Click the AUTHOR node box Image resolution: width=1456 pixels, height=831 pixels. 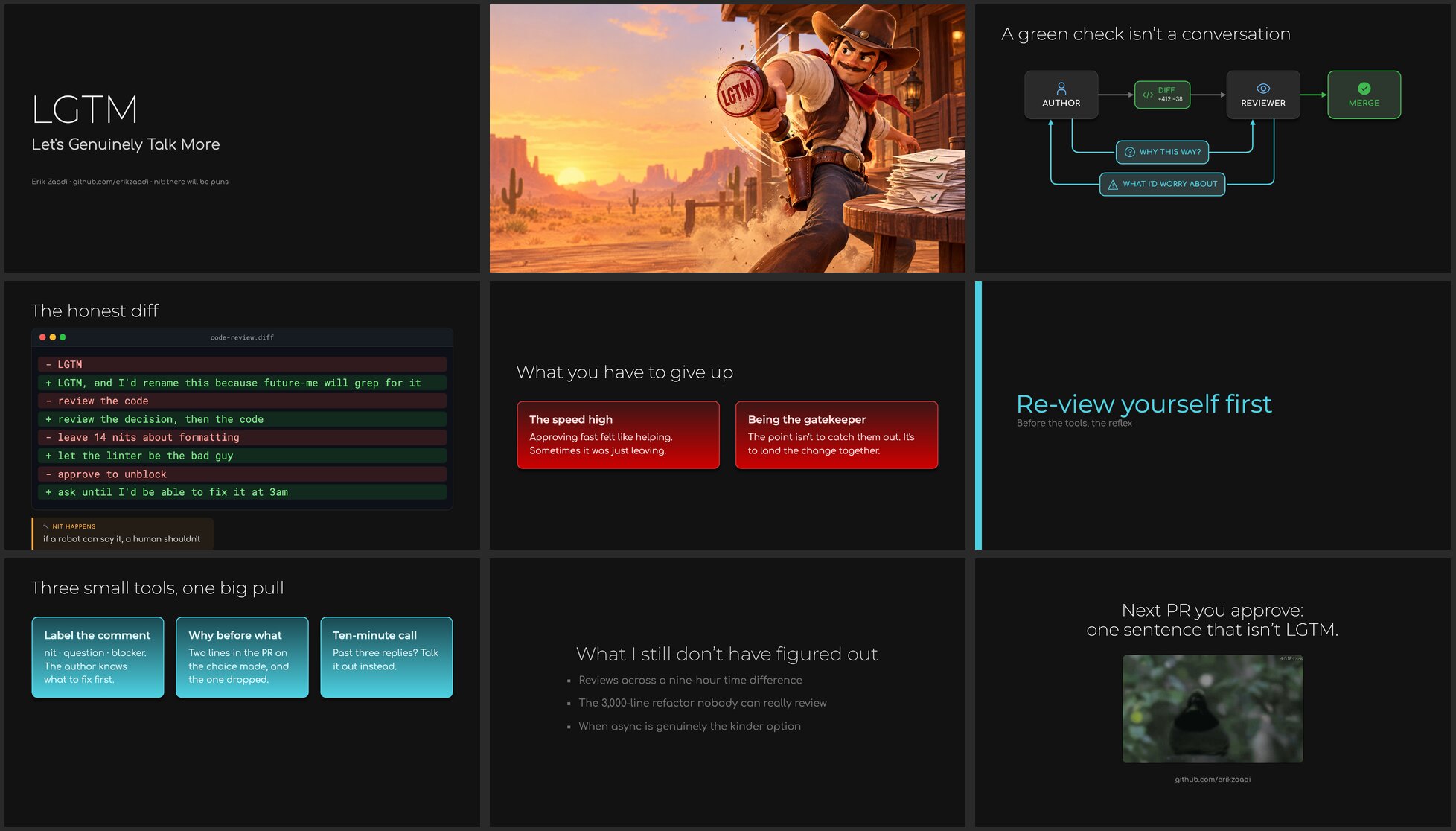(1061, 95)
